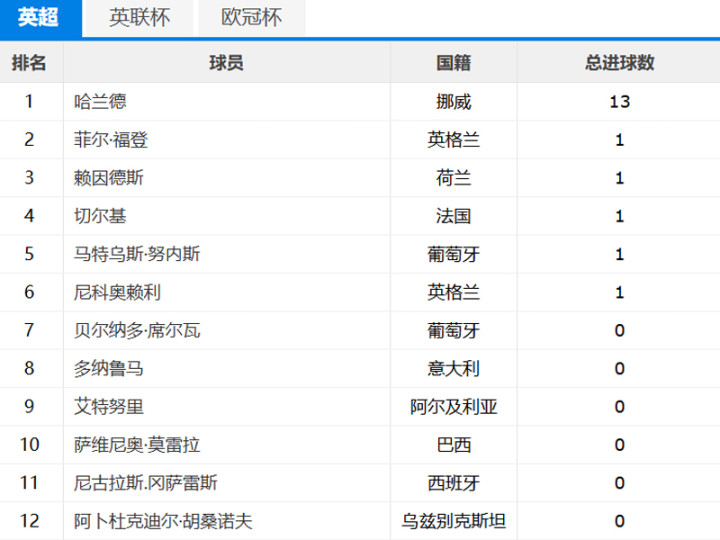Select player name 赖因德斯
This screenshot has width=720, height=540.
pos(109,178)
